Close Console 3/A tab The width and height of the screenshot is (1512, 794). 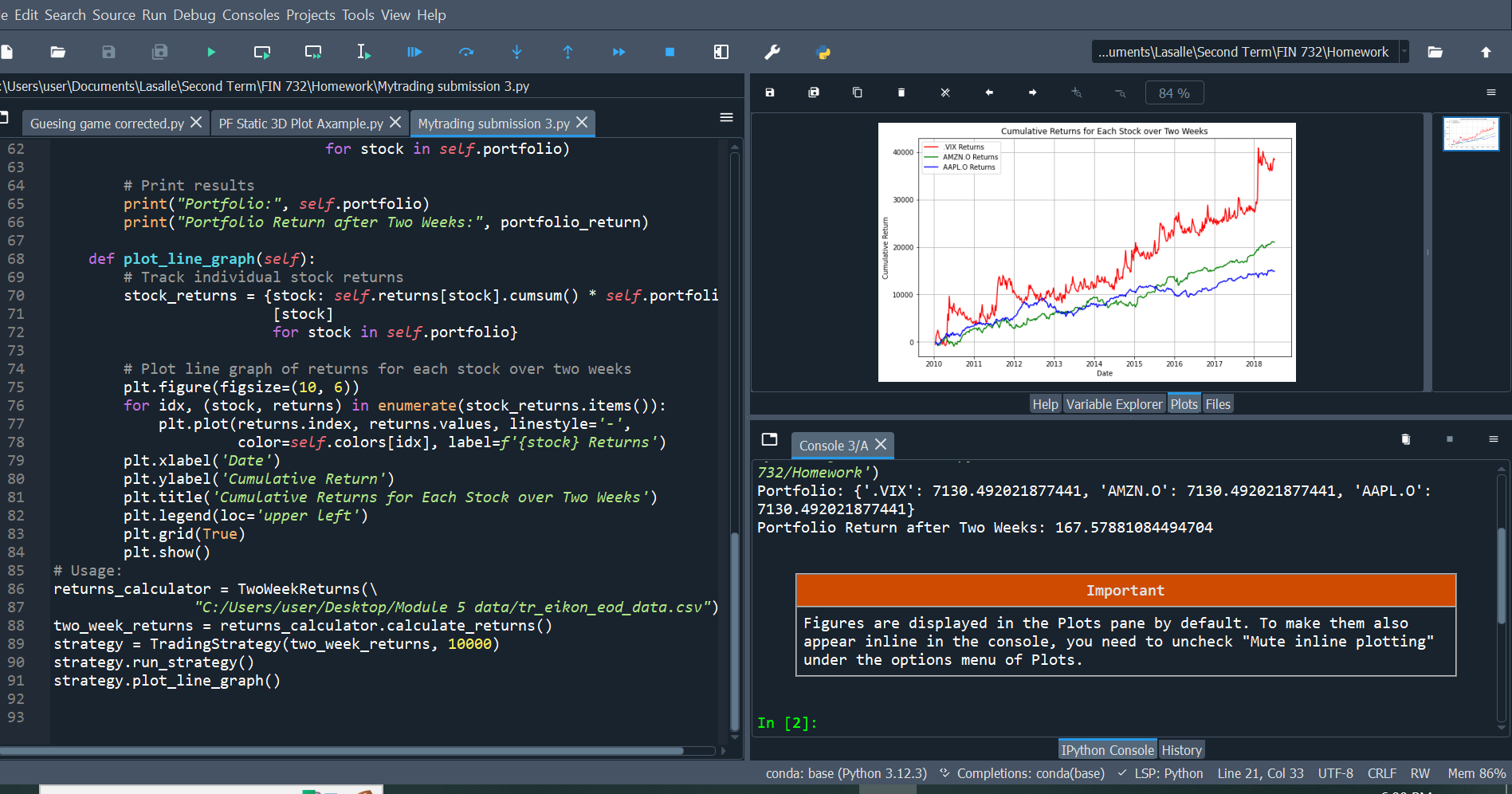(881, 444)
